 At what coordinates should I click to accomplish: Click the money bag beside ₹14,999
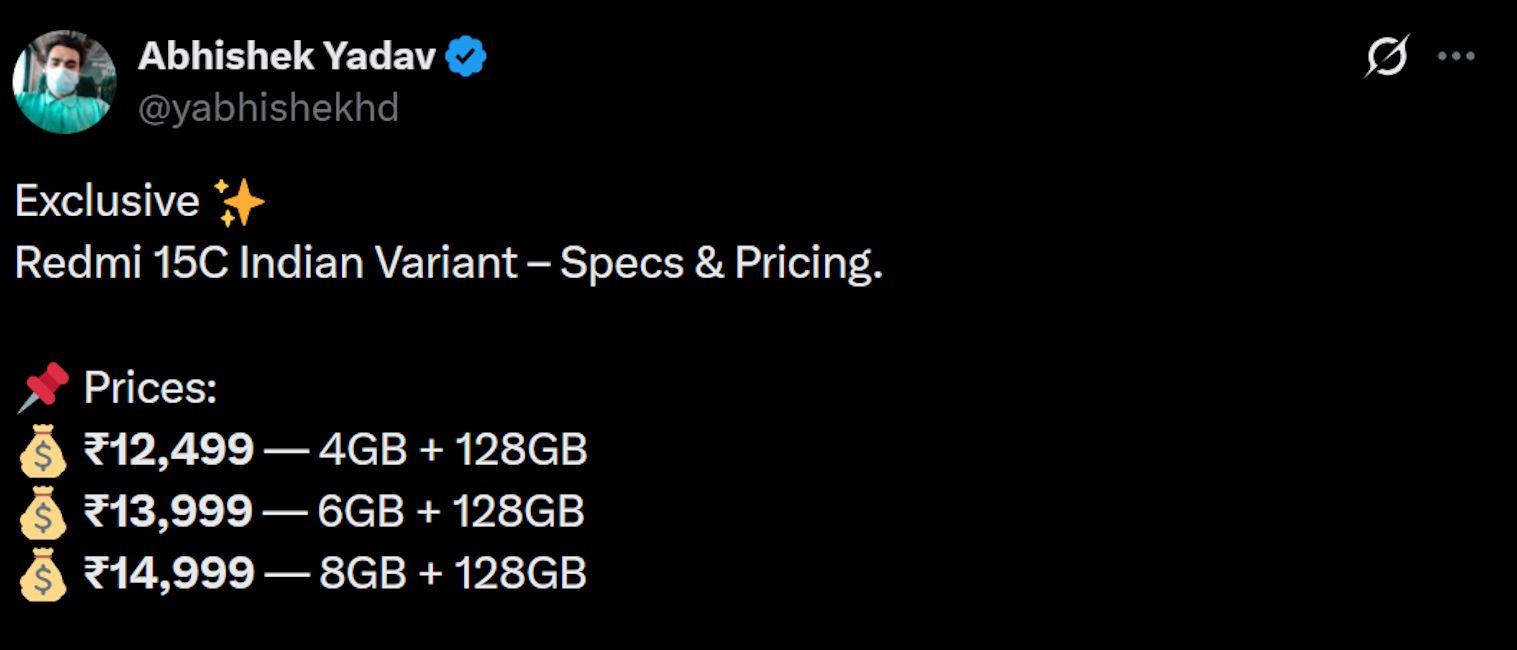pos(43,574)
